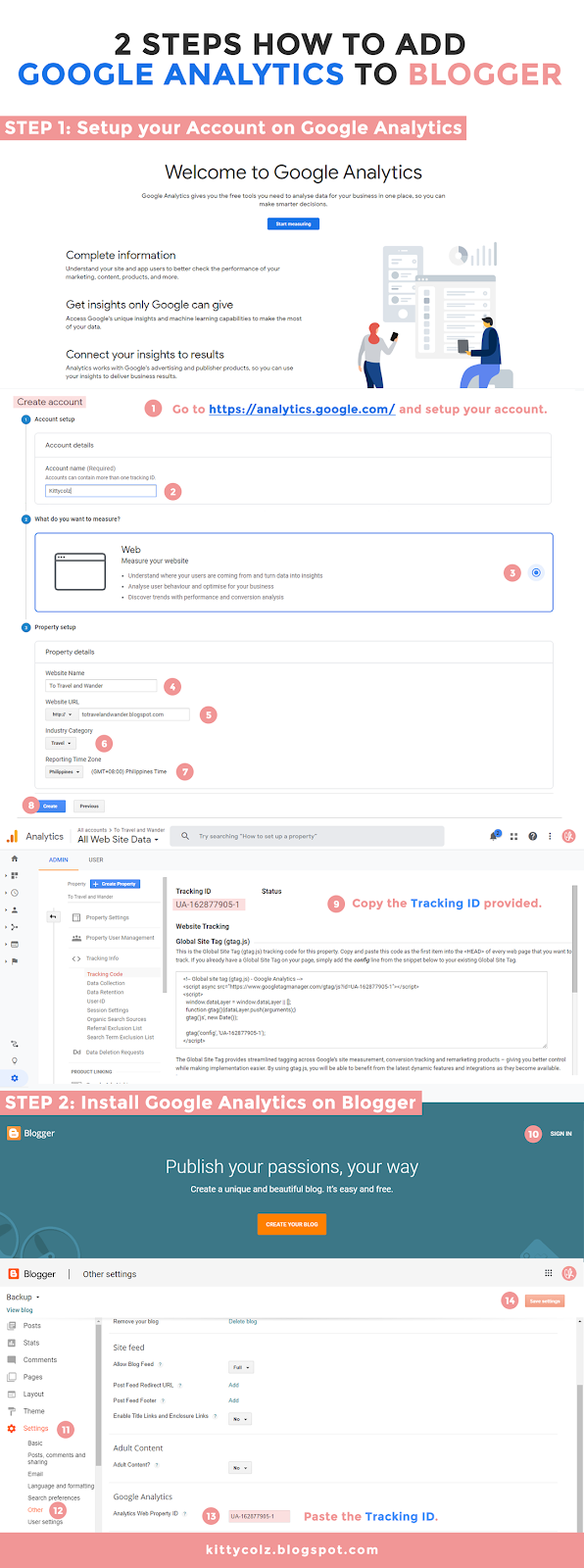Image resolution: width=584 pixels, height=1568 pixels.
Task: Open the Audience person sidebar icon
Action: [14, 909]
